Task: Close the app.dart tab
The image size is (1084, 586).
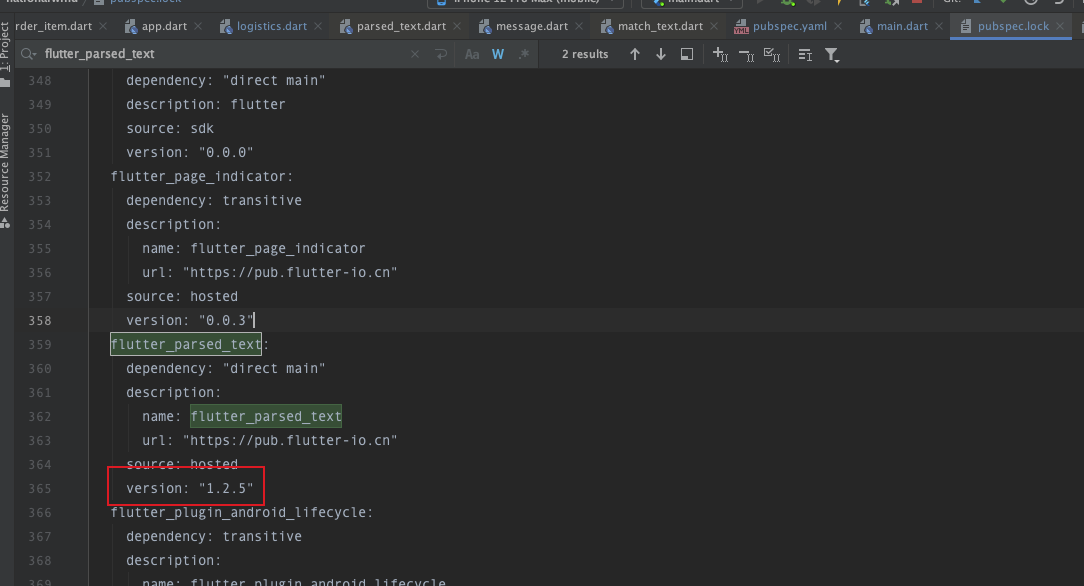Action: tap(198, 26)
